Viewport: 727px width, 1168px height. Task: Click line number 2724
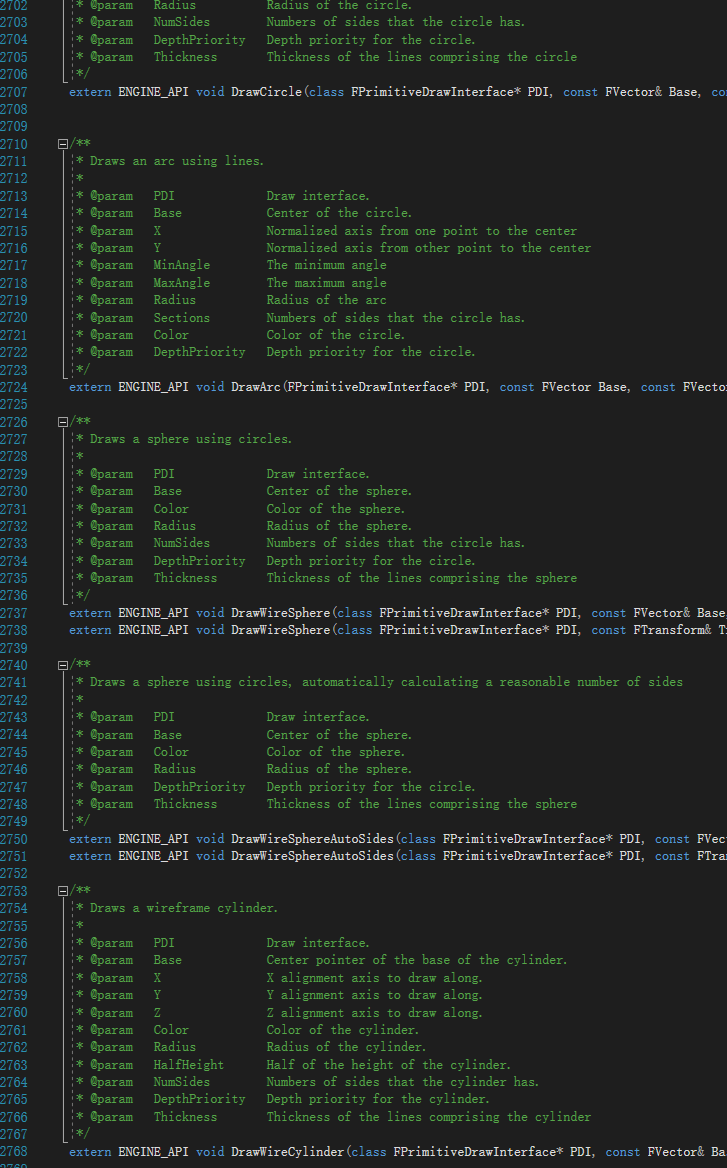click(x=13, y=387)
